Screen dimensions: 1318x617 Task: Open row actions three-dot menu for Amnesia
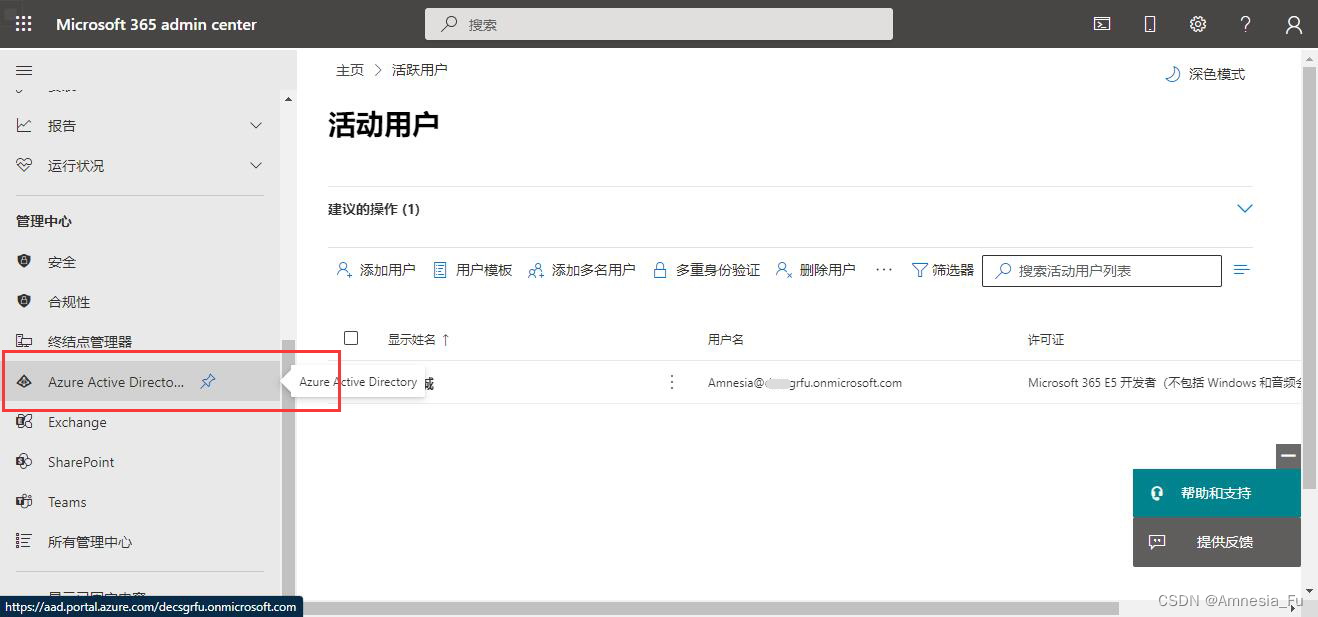672,382
